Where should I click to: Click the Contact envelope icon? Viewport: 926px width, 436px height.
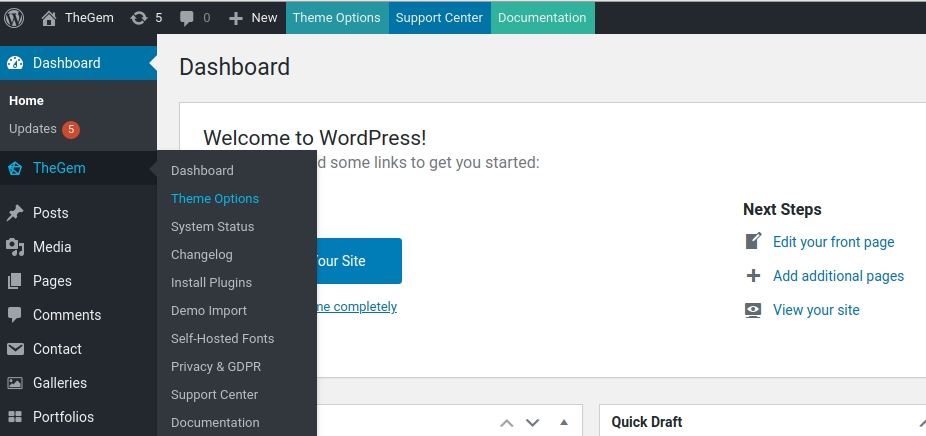click(15, 349)
